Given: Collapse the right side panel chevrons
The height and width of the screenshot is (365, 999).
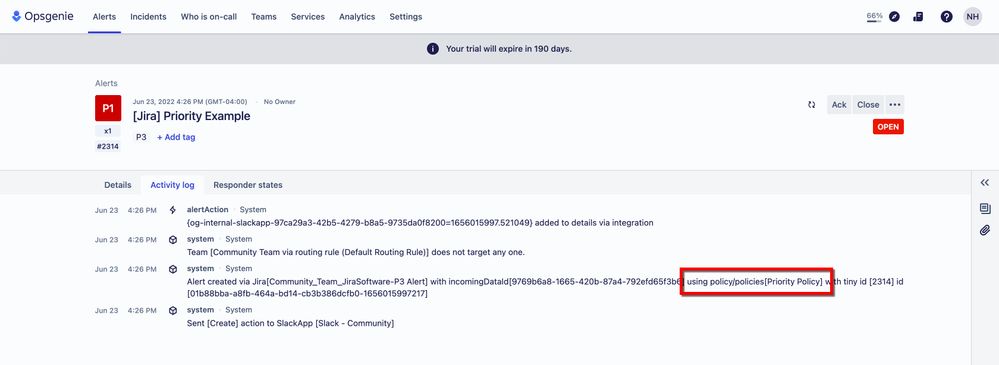Looking at the screenshot, I should click(984, 183).
